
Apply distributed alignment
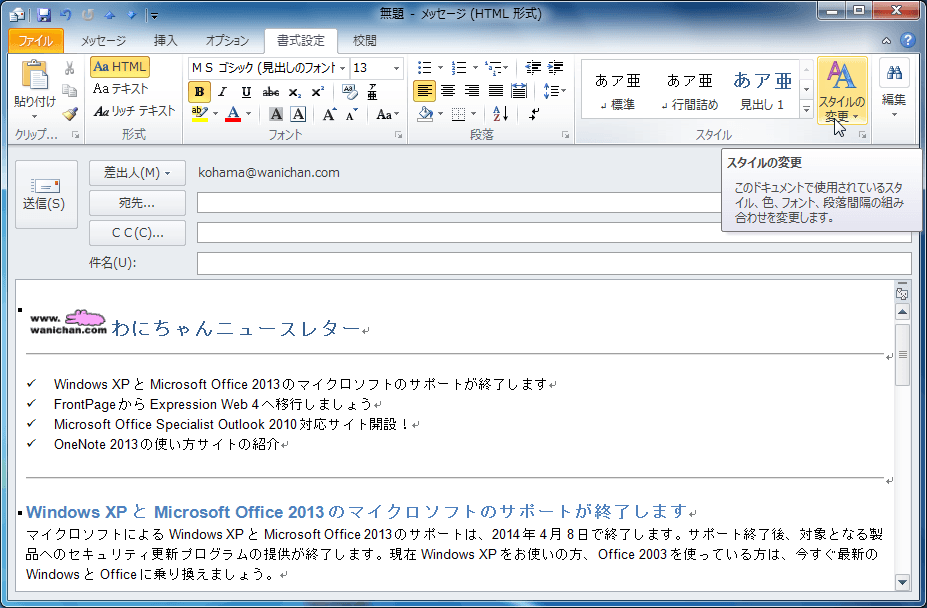click(519, 91)
